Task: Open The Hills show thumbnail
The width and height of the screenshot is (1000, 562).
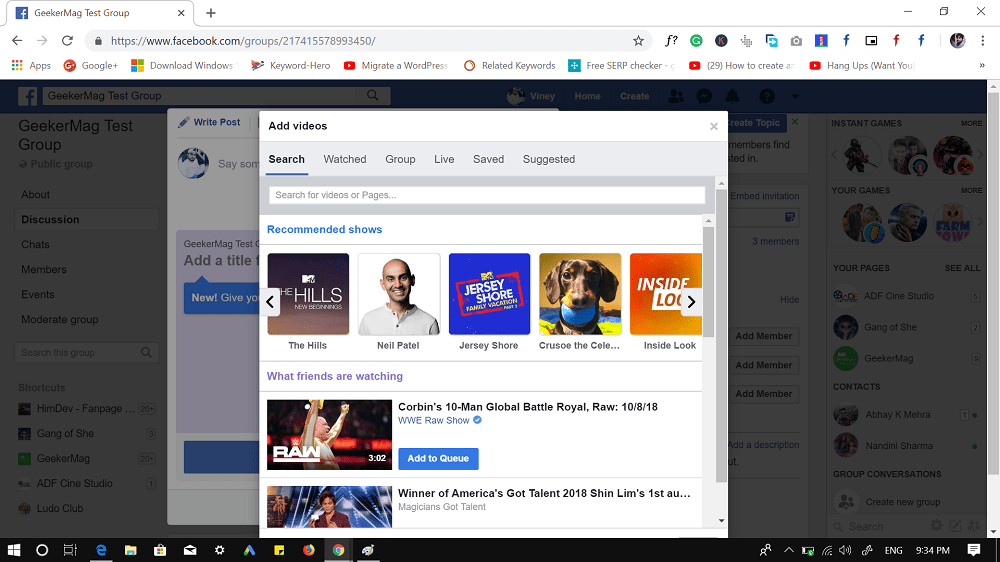Action: coord(308,294)
